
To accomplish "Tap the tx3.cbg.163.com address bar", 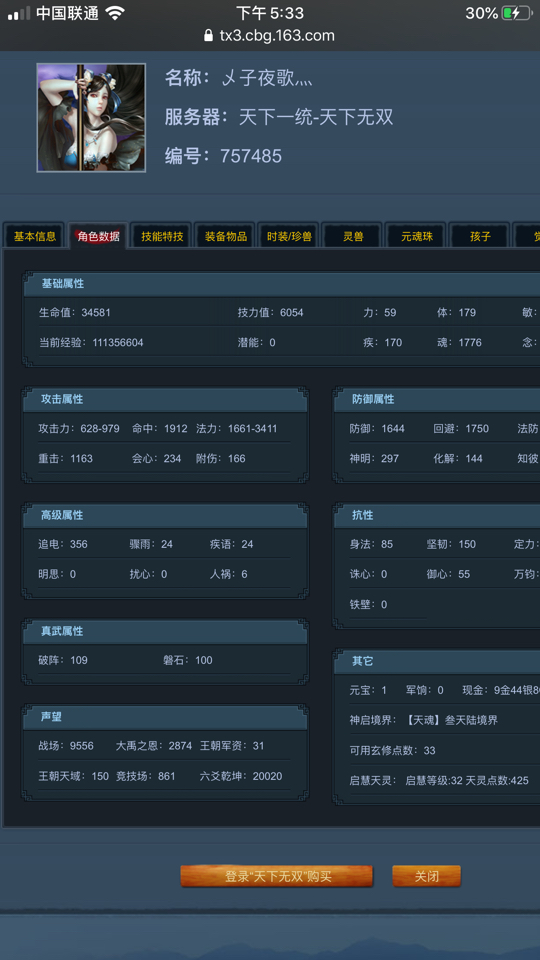I will [x=270, y=36].
